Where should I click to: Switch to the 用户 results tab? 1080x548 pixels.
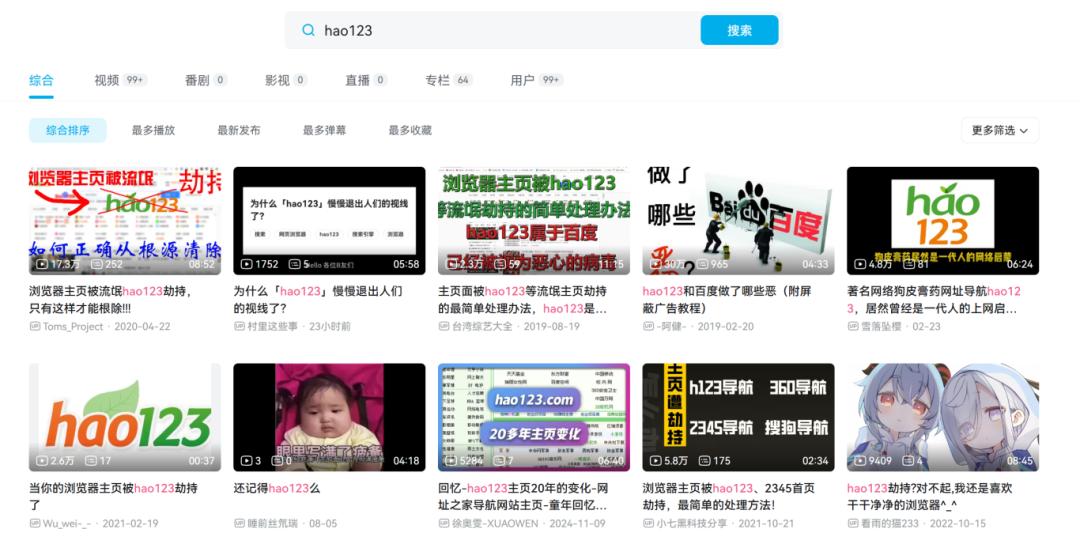click(x=523, y=80)
